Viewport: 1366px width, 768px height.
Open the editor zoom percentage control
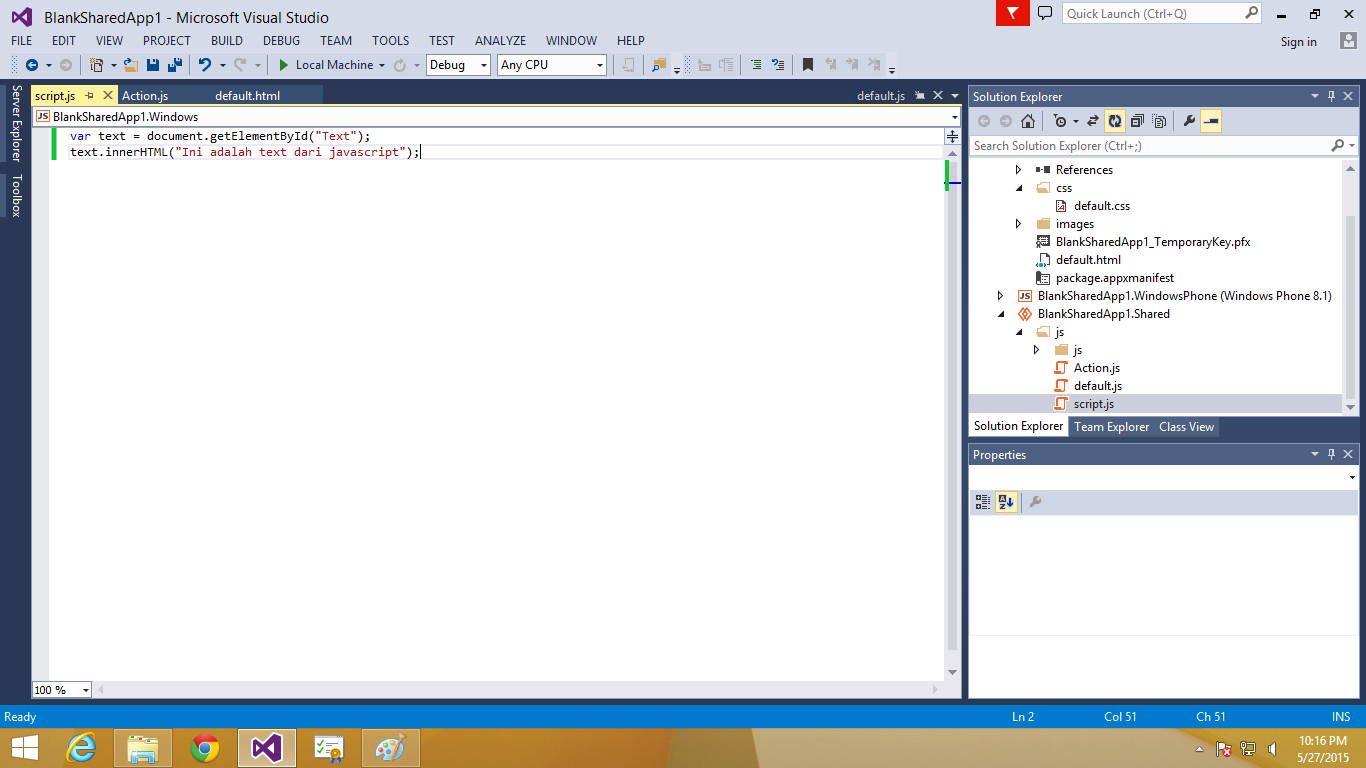tap(60, 689)
